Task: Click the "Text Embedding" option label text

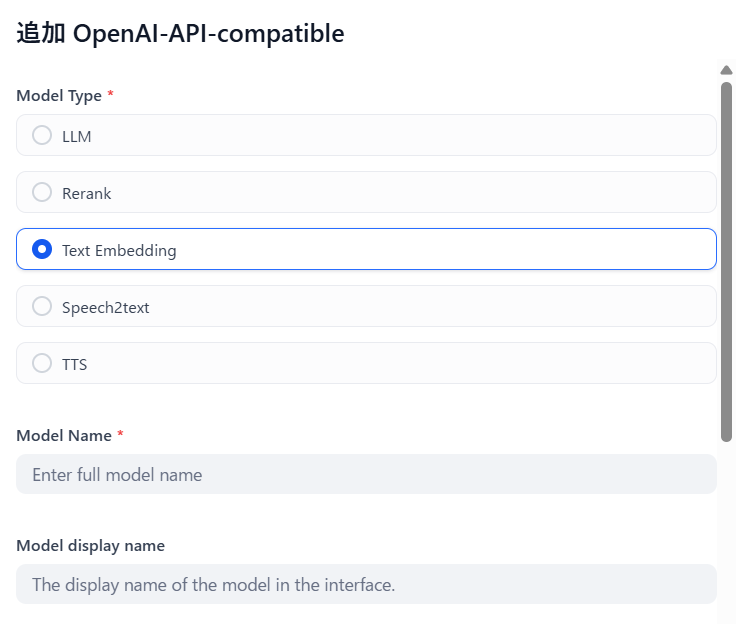Action: click(119, 251)
